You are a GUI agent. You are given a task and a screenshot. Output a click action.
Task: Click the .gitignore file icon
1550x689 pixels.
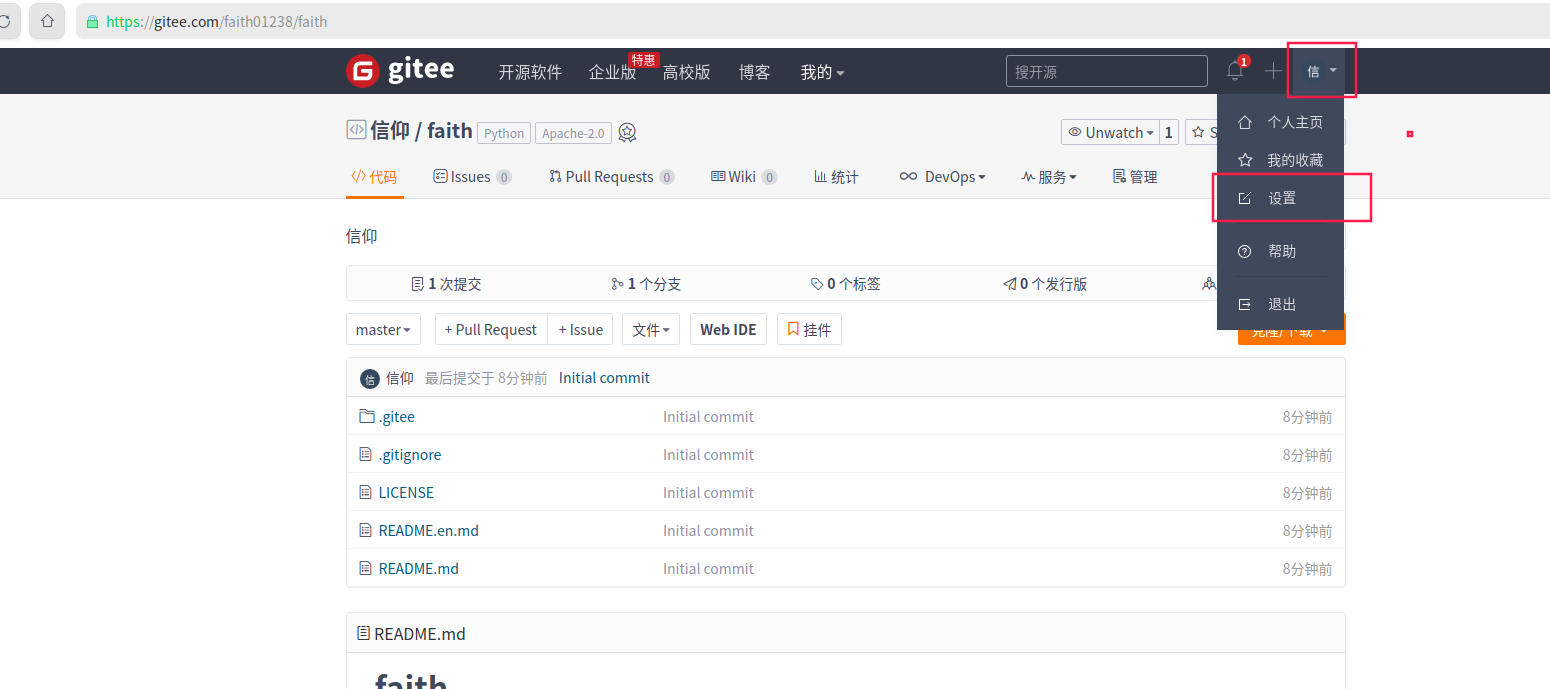tap(366, 454)
